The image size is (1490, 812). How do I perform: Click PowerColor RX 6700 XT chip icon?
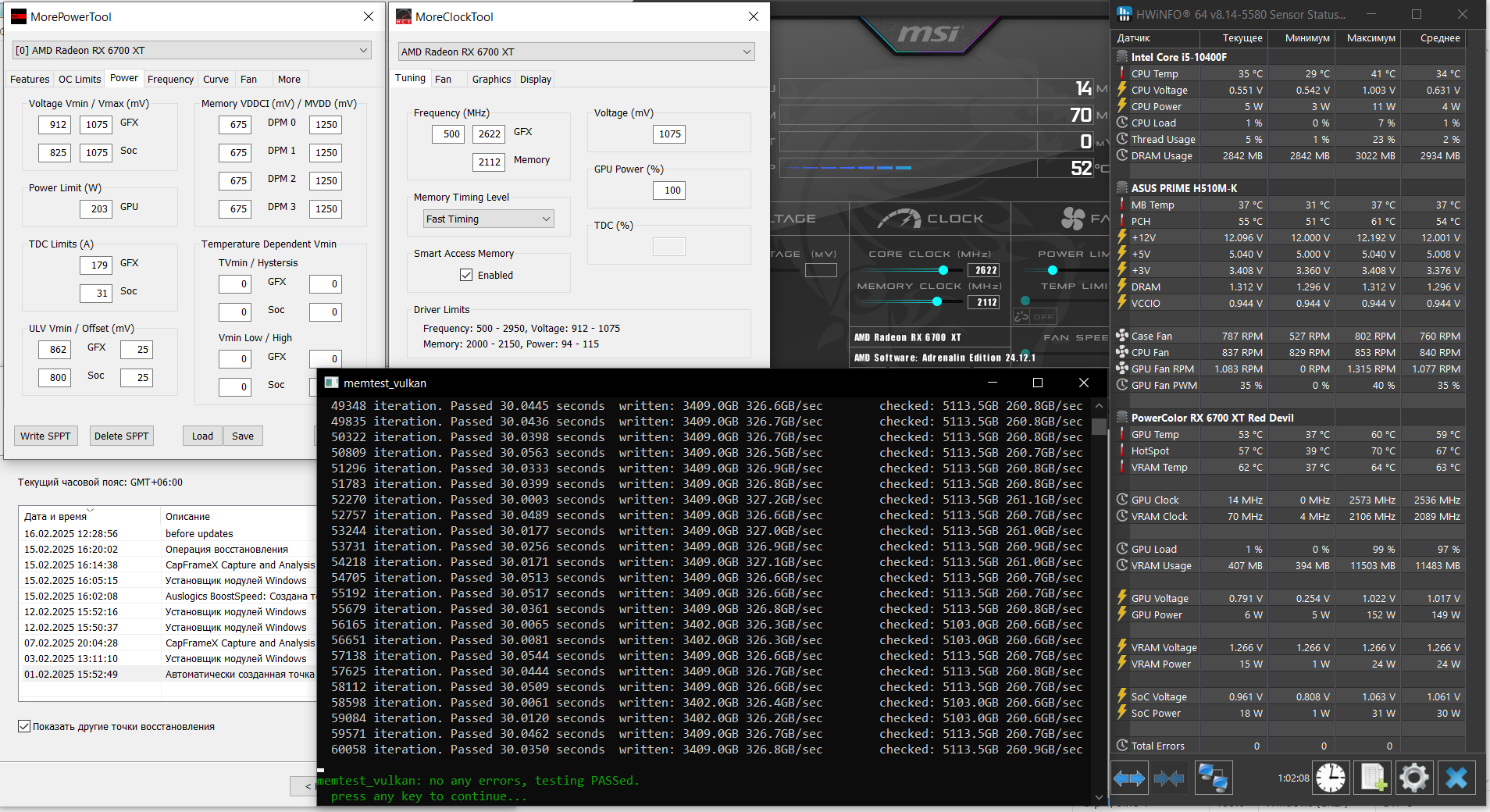(x=1122, y=418)
